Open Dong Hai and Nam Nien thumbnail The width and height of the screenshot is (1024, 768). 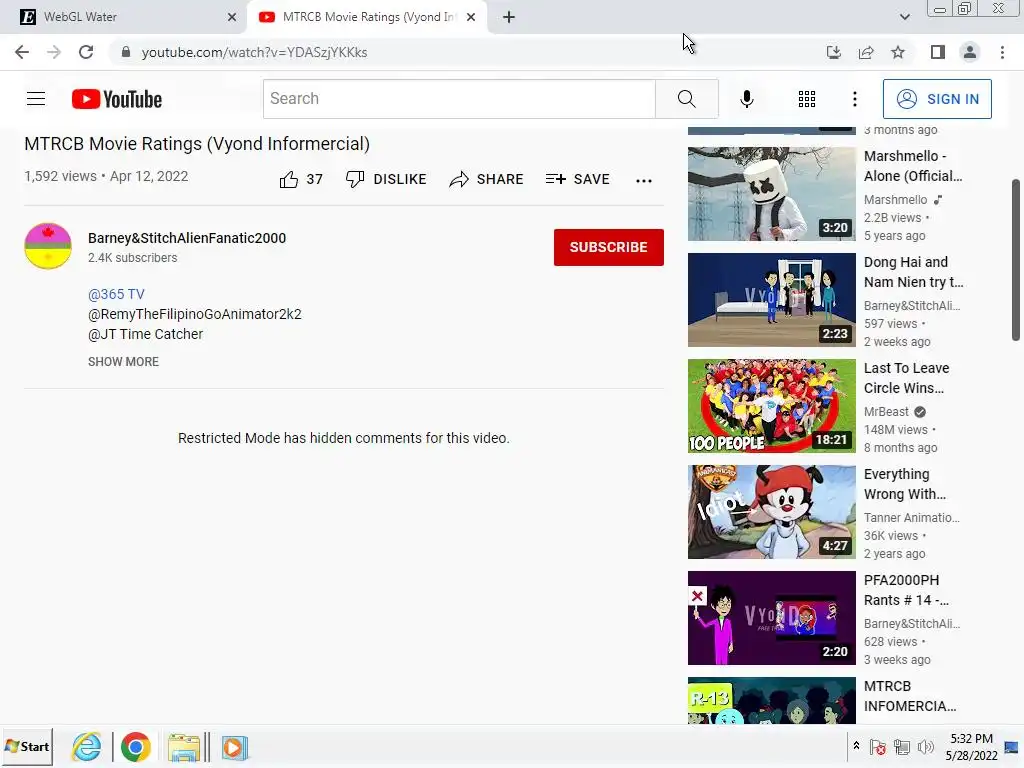tap(771, 300)
